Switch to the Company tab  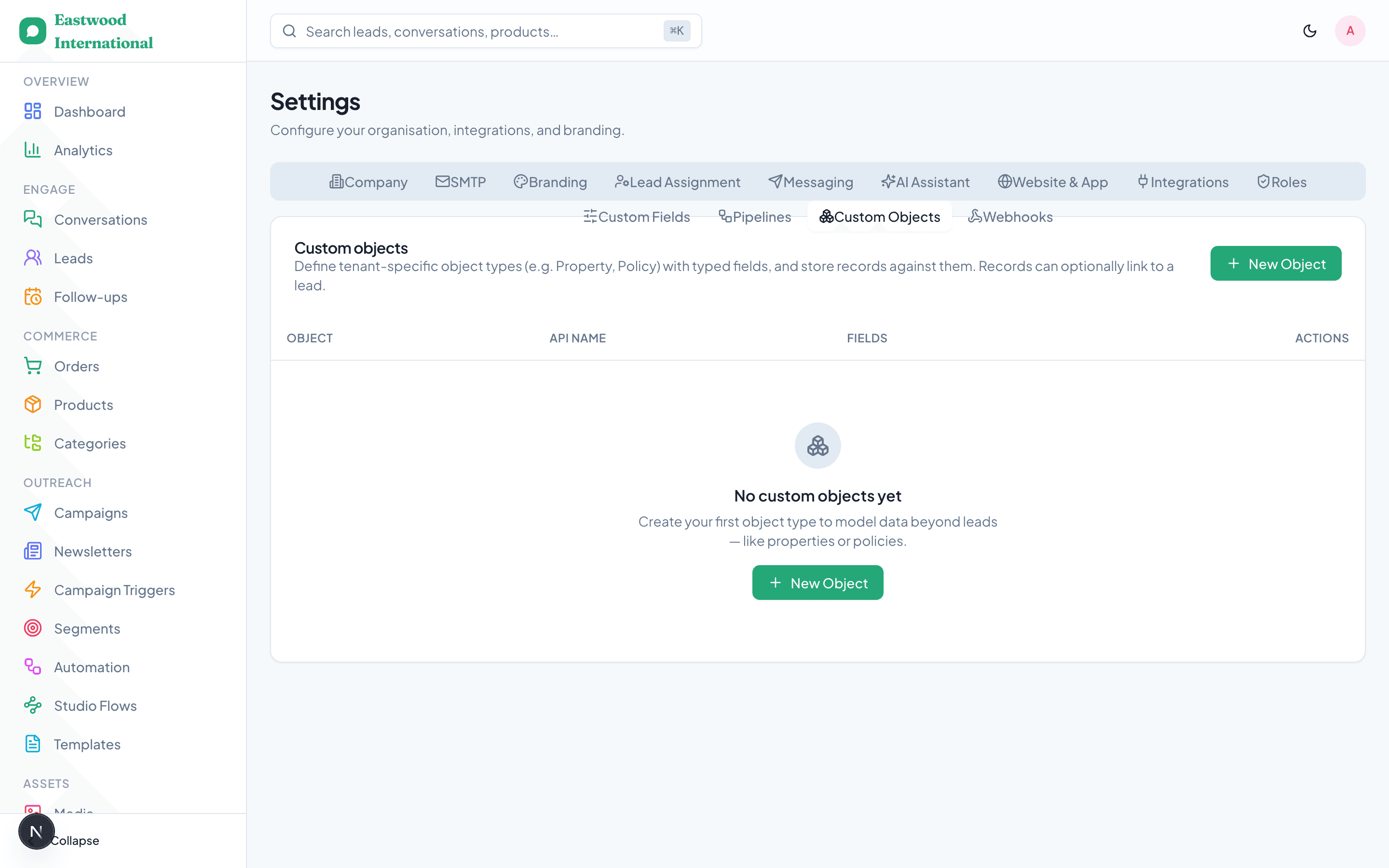point(368,182)
